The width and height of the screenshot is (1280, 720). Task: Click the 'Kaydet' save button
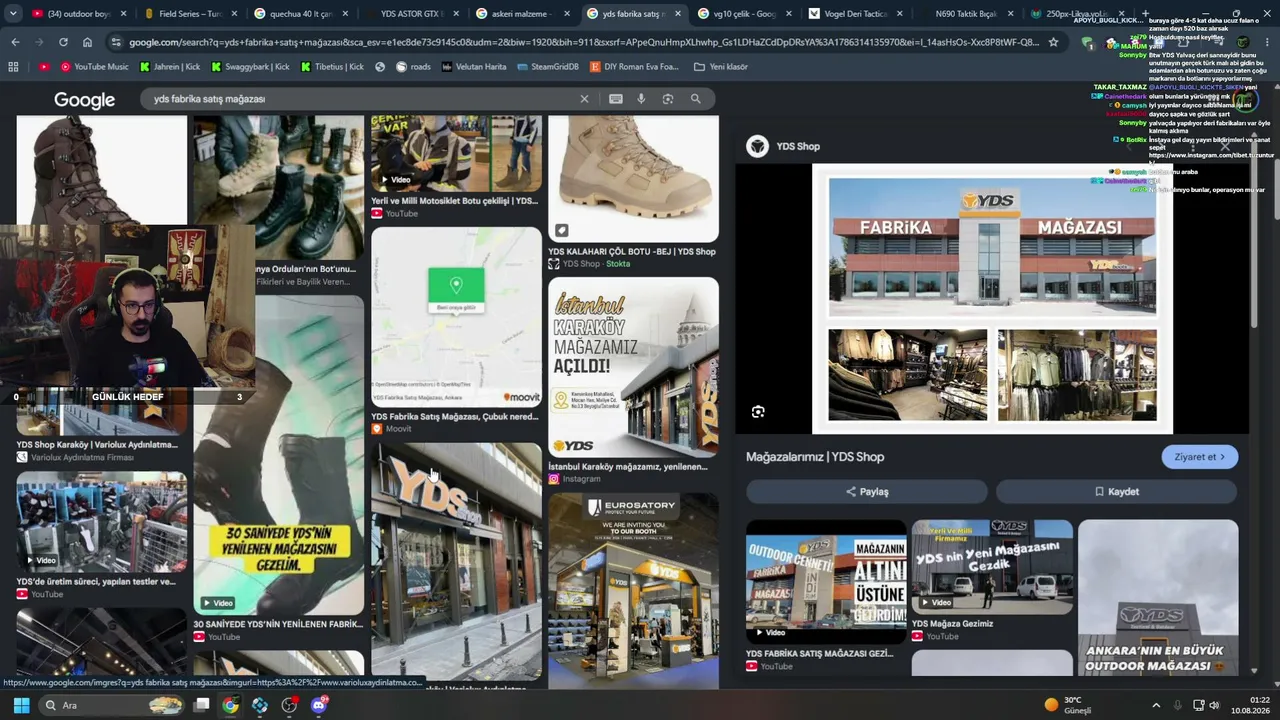[1117, 492]
